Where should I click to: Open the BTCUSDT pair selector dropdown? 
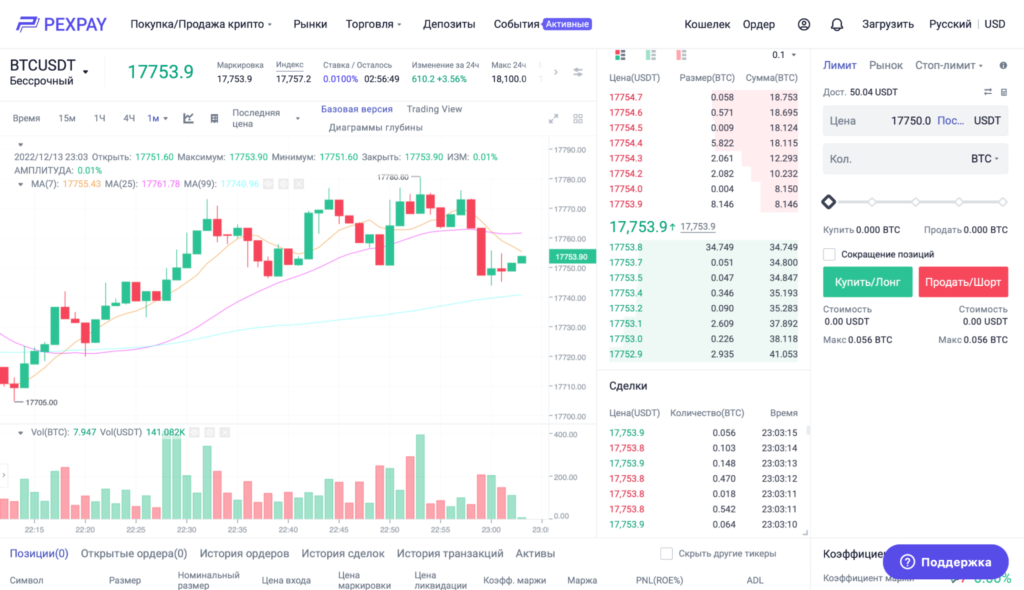(85, 72)
